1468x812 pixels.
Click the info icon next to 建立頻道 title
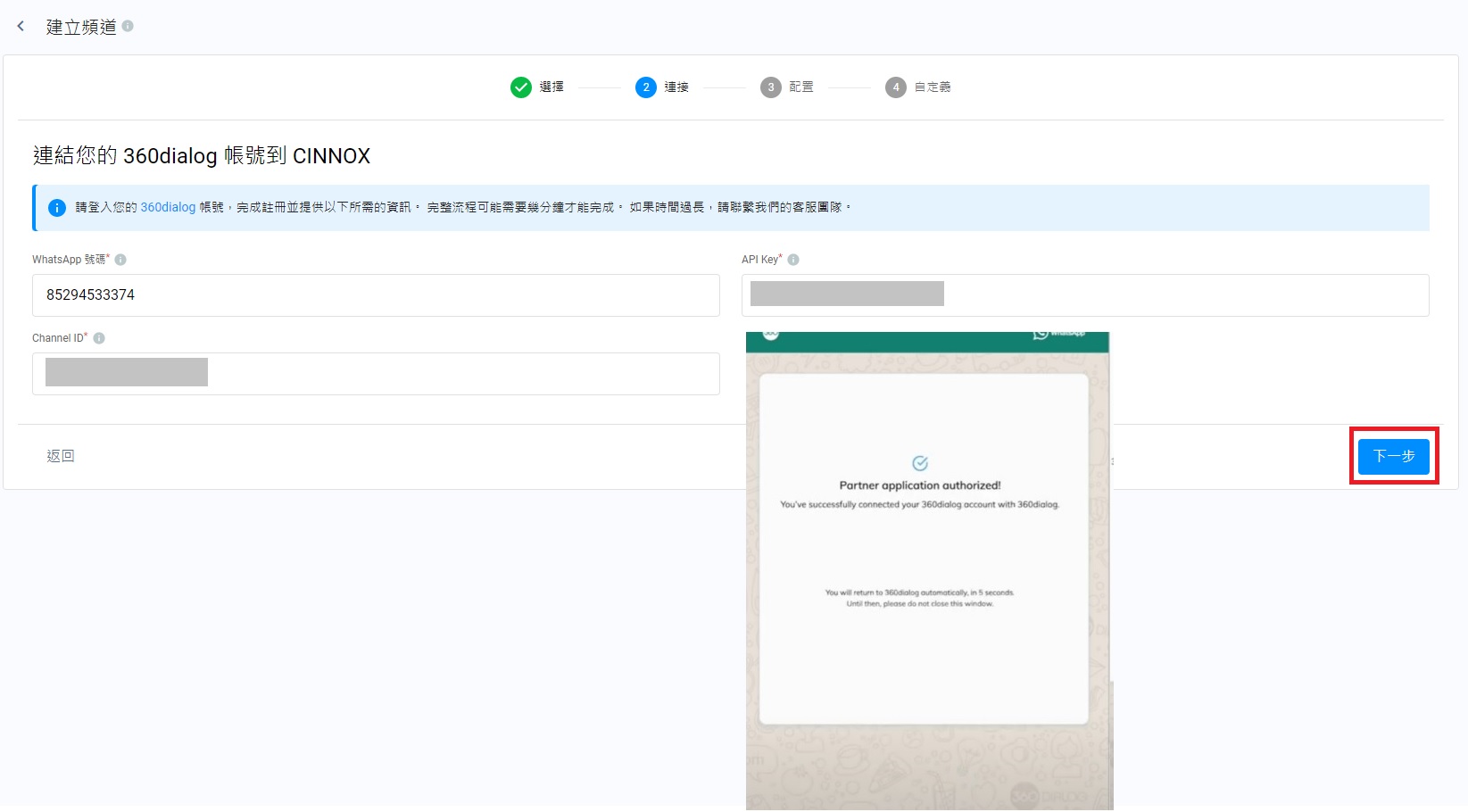pyautogui.click(x=128, y=27)
